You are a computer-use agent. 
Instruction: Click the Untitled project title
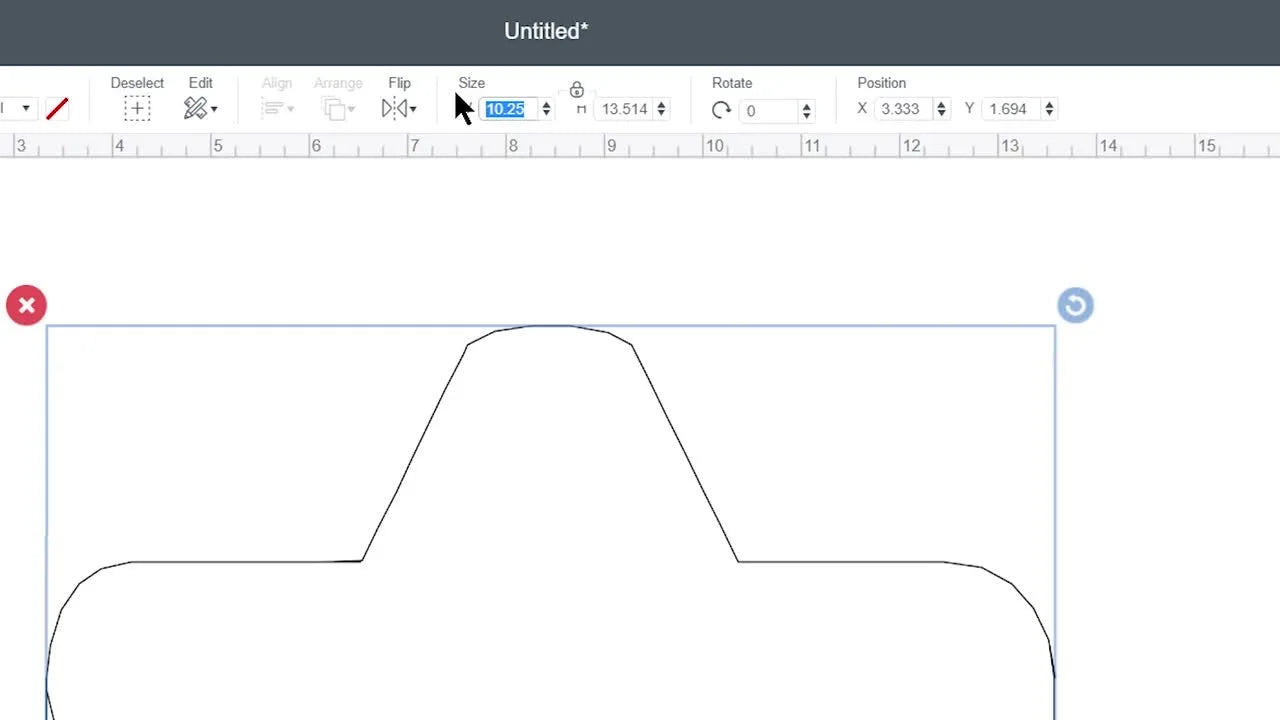tap(546, 31)
